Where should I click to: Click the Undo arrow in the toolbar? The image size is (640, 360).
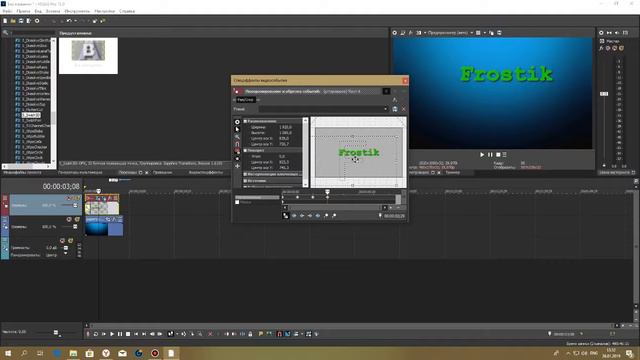(x=69, y=21)
